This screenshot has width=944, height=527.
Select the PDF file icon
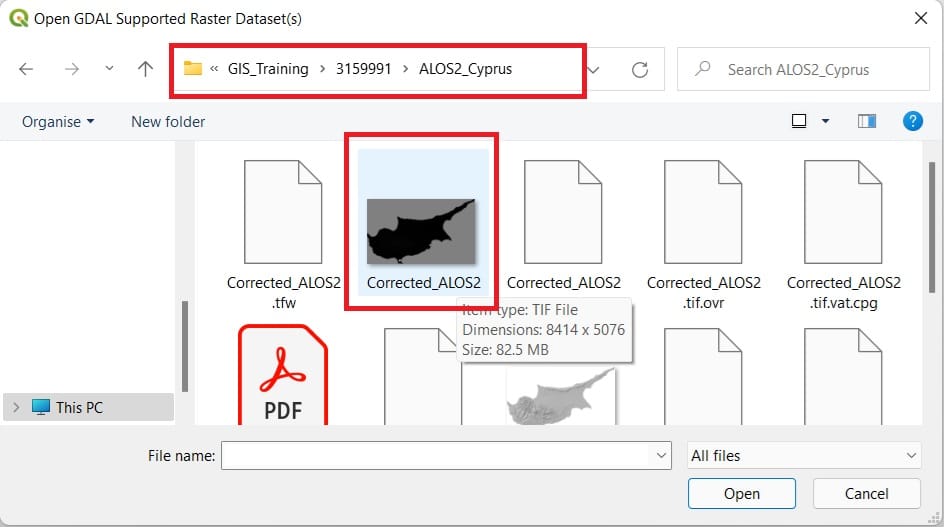click(x=283, y=375)
